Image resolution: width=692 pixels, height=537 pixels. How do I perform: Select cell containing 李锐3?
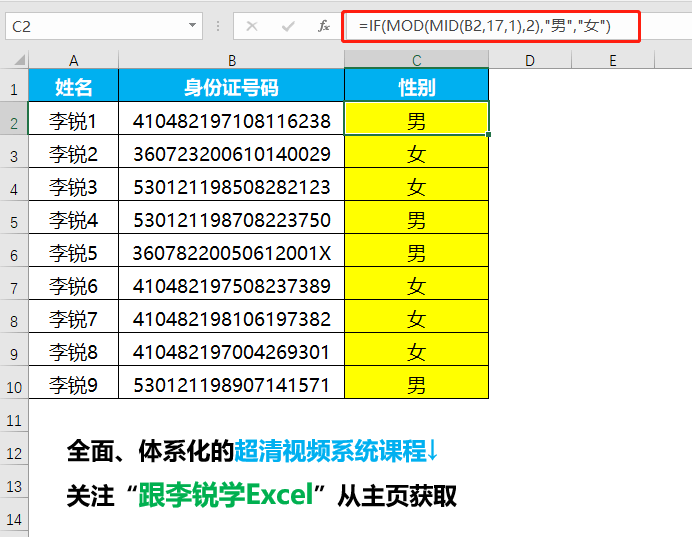74,184
